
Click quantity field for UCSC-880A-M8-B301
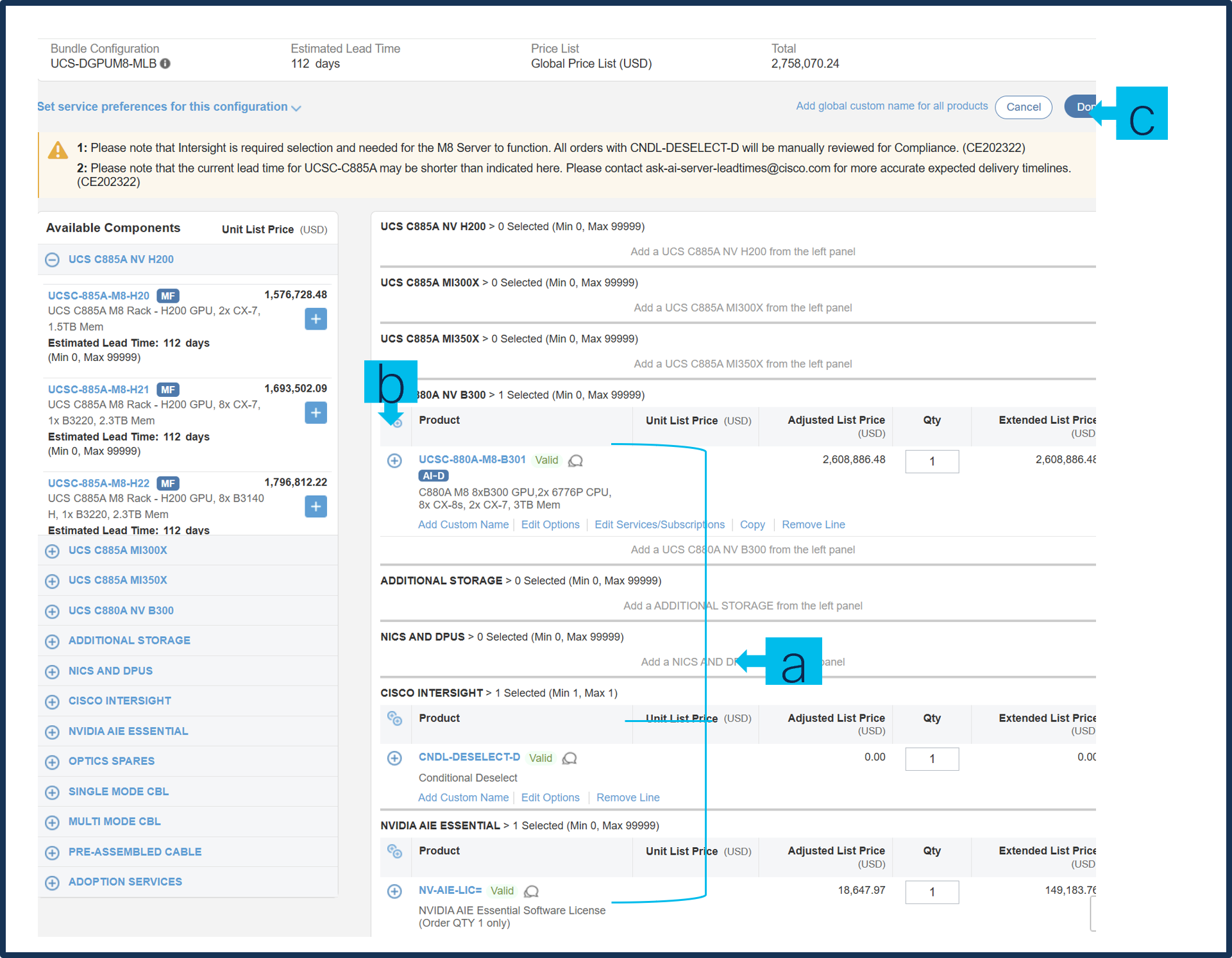click(x=931, y=461)
